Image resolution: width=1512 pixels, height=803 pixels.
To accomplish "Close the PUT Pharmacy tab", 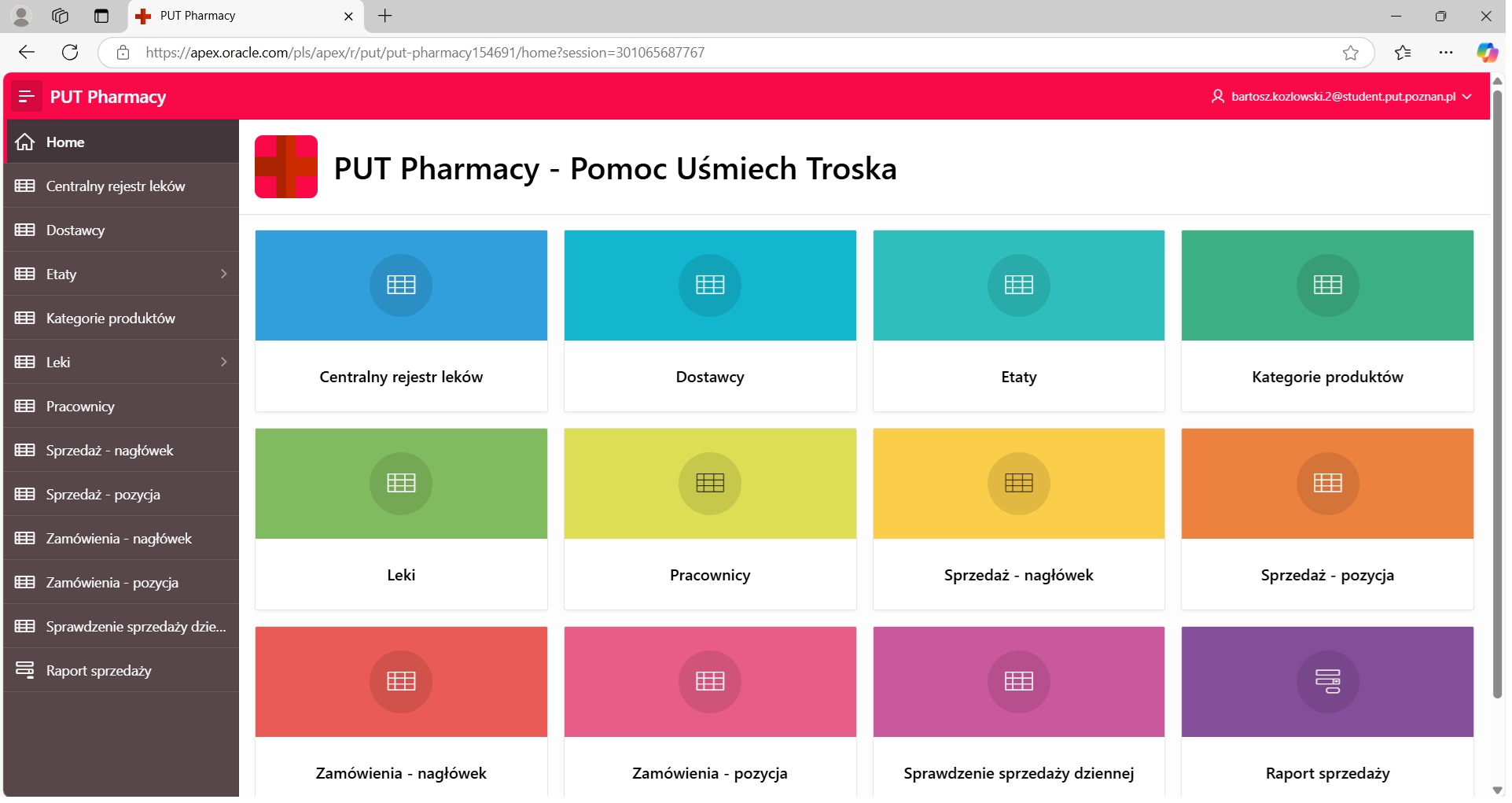I will tap(349, 16).
